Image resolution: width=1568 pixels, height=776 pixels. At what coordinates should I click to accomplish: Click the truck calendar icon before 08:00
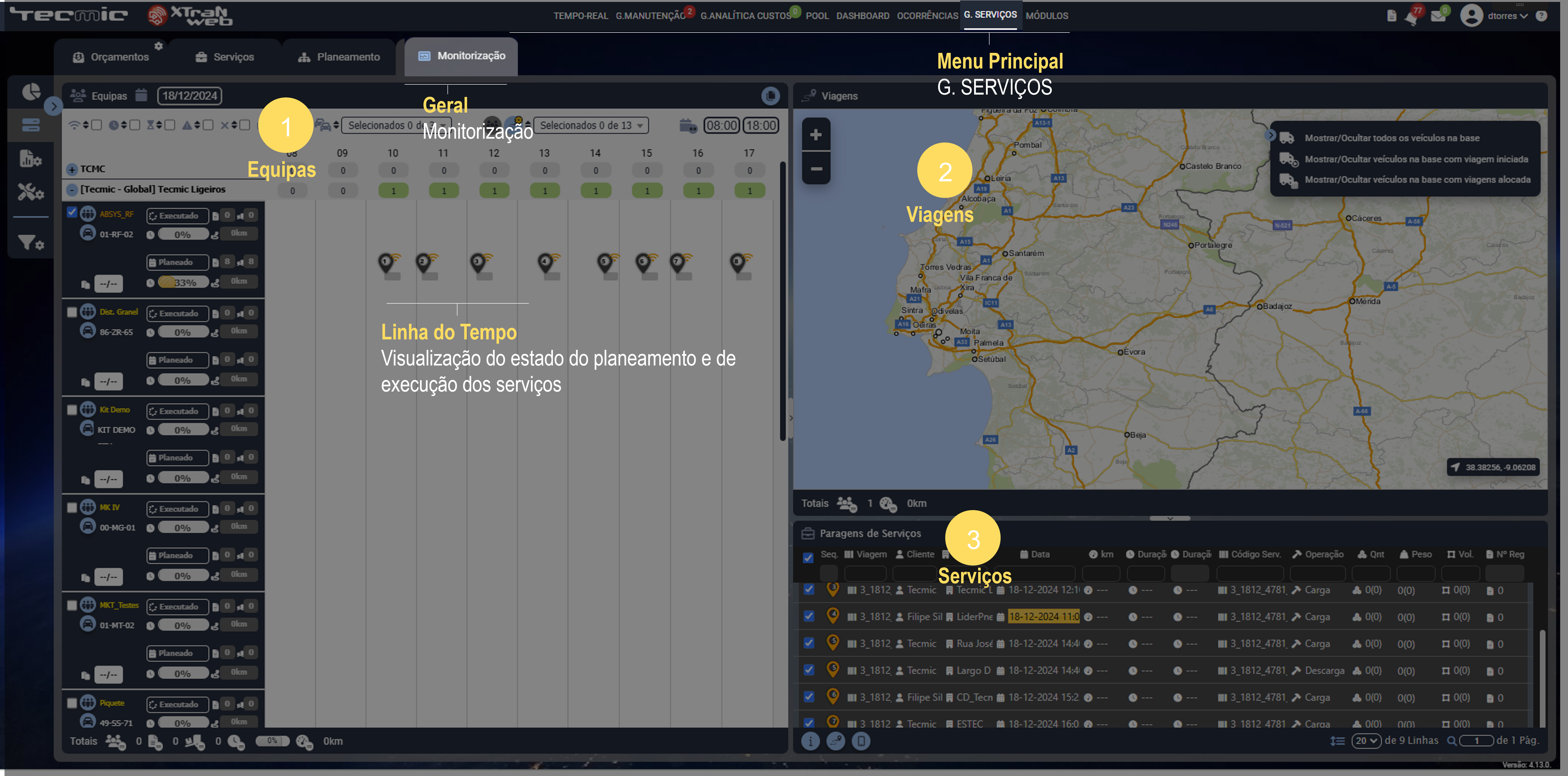tap(688, 125)
